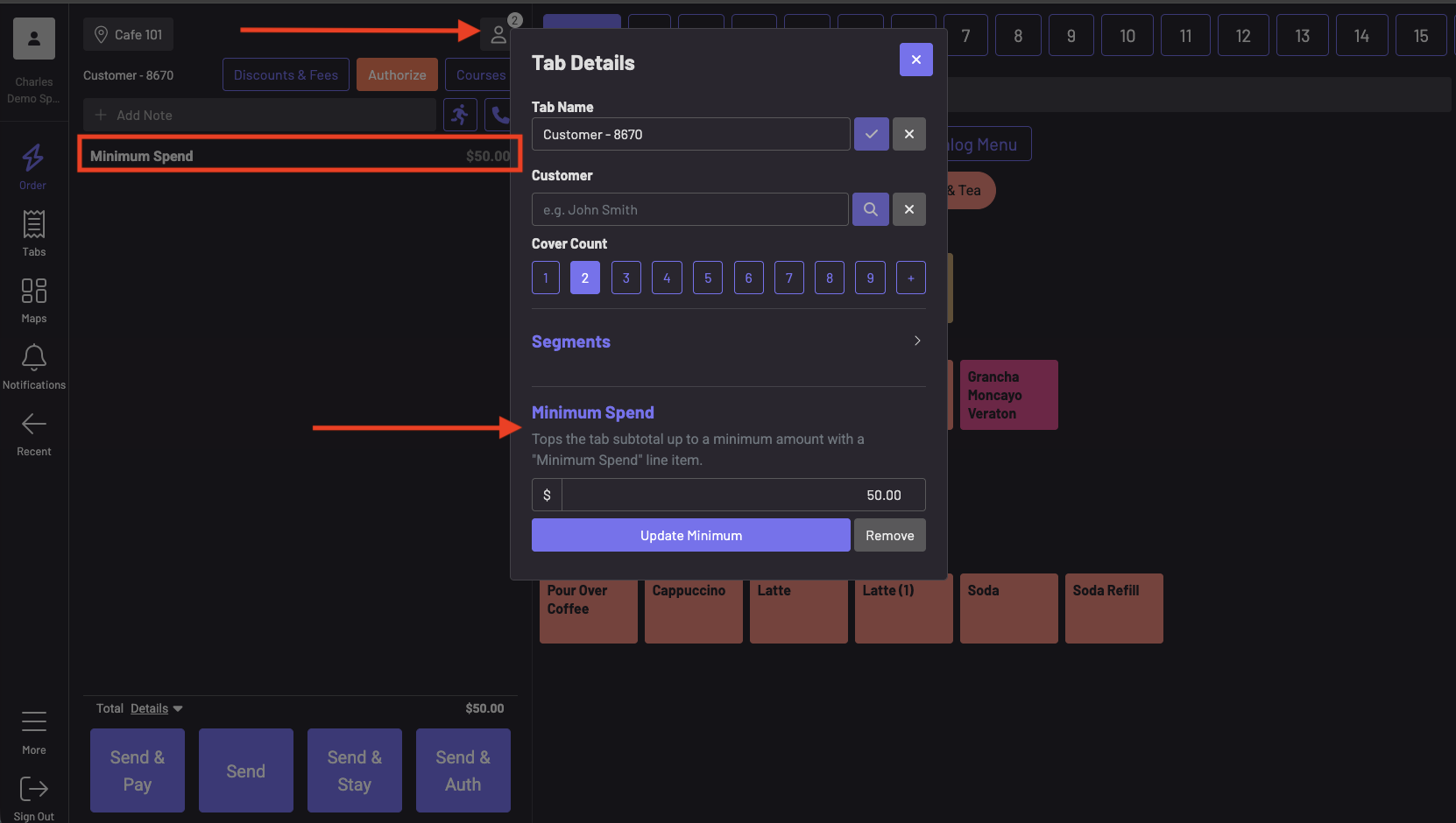Click the Customer search input field
1456x823 pixels.
(689, 209)
